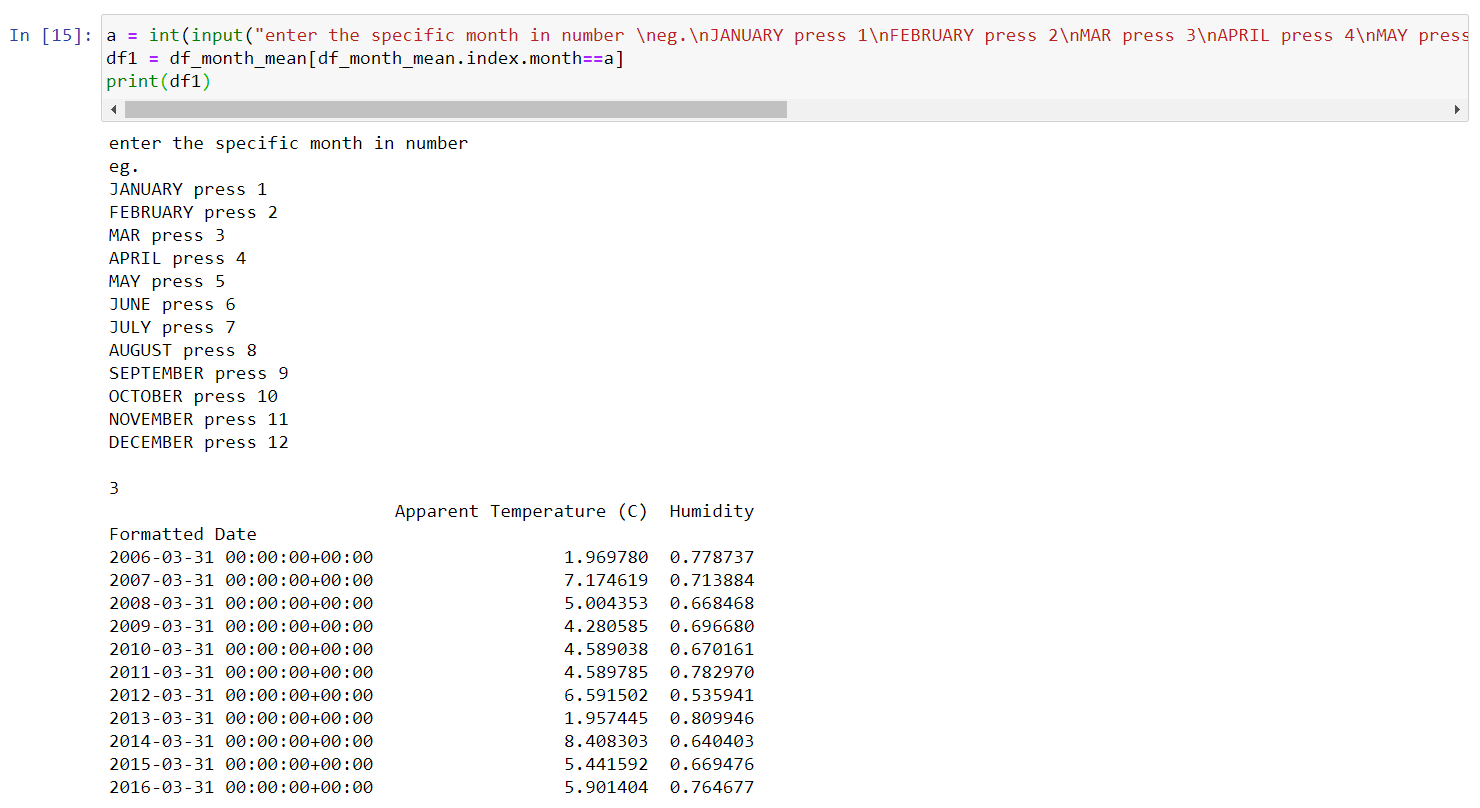
Task: Click the printed value '3' below the month list
Action: coord(112,488)
